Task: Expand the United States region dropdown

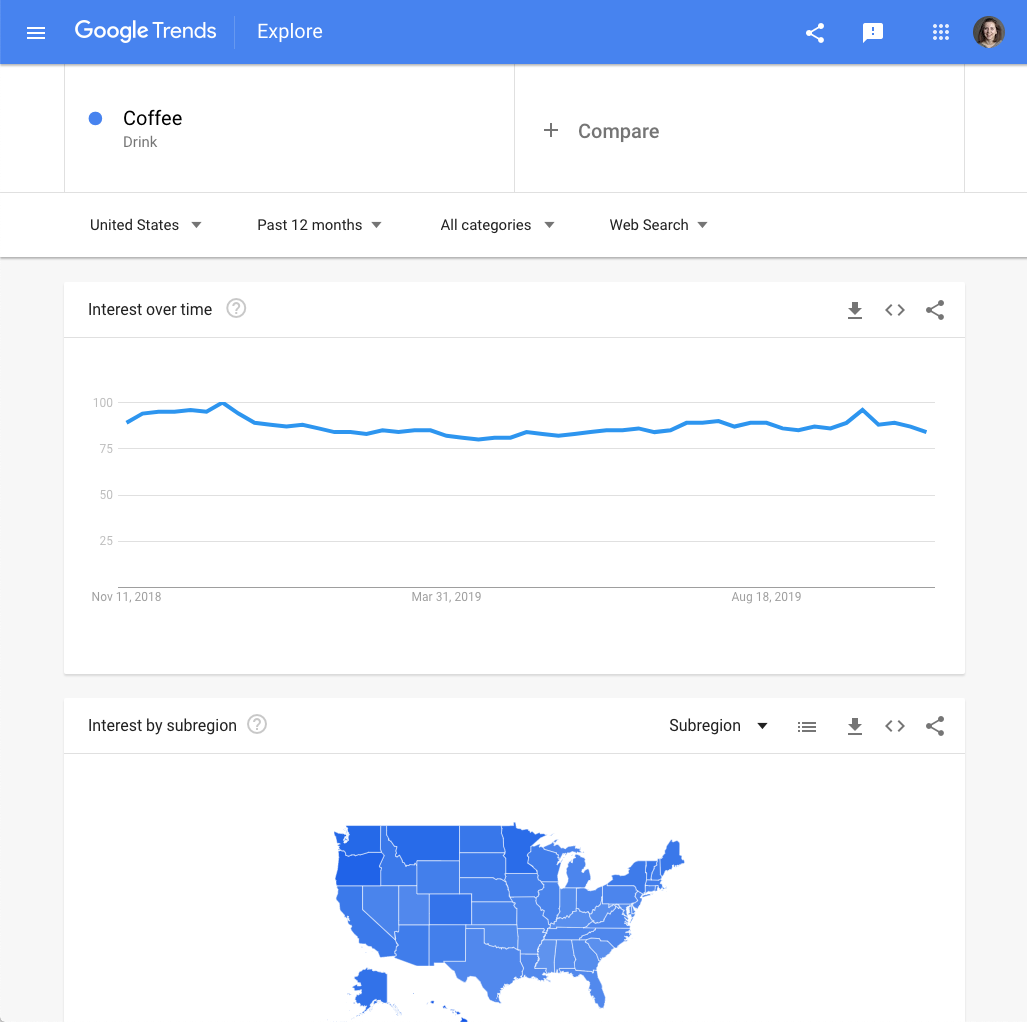Action: tap(145, 225)
